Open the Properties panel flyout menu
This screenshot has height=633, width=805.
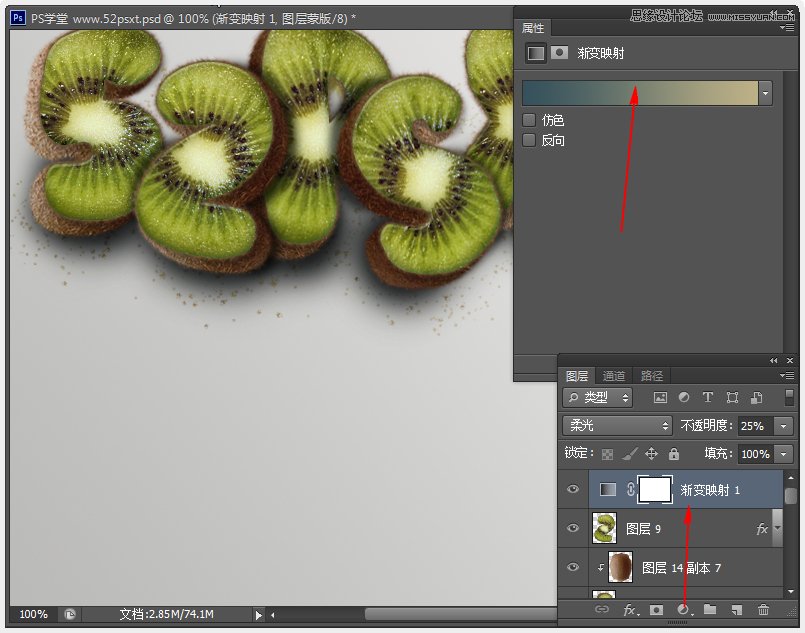pos(789,28)
